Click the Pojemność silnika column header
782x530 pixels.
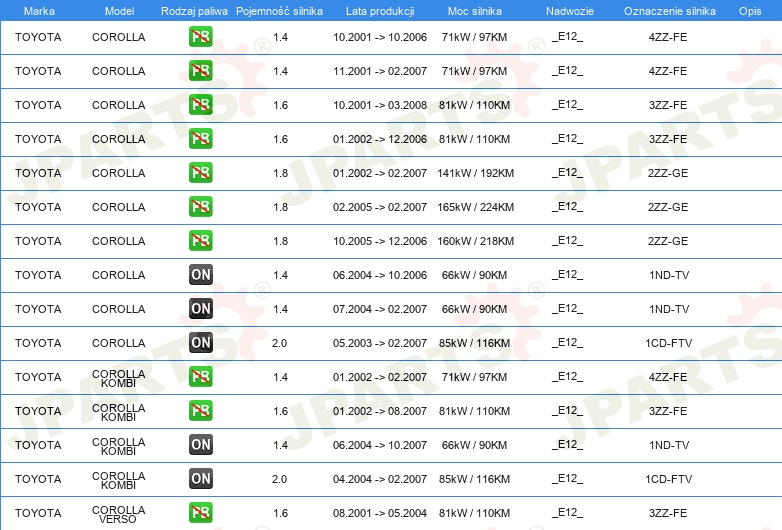279,11
